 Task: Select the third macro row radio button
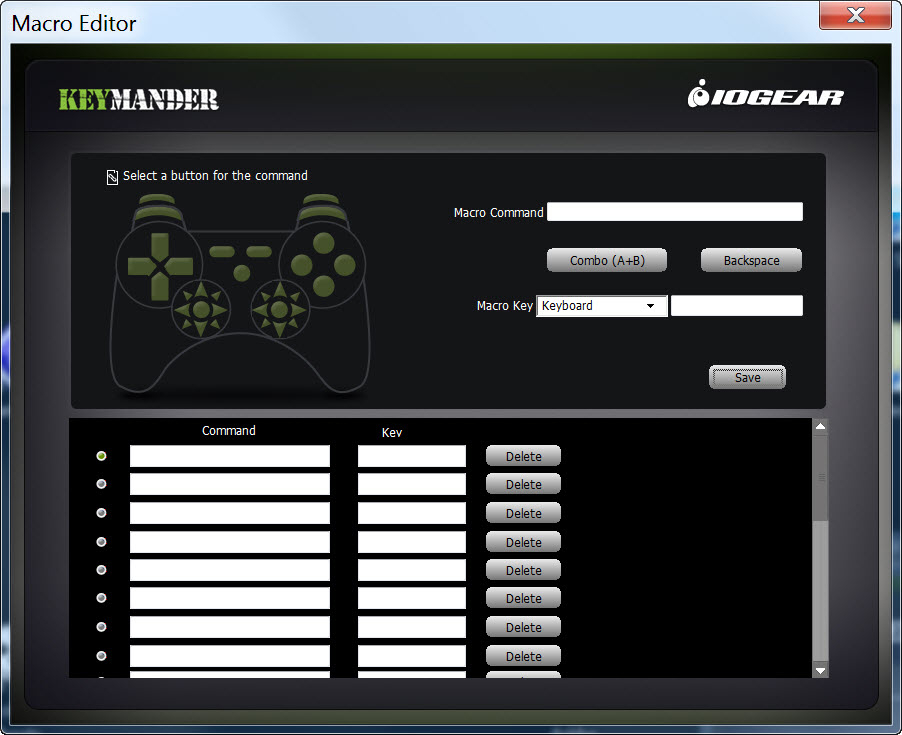tap(101, 512)
